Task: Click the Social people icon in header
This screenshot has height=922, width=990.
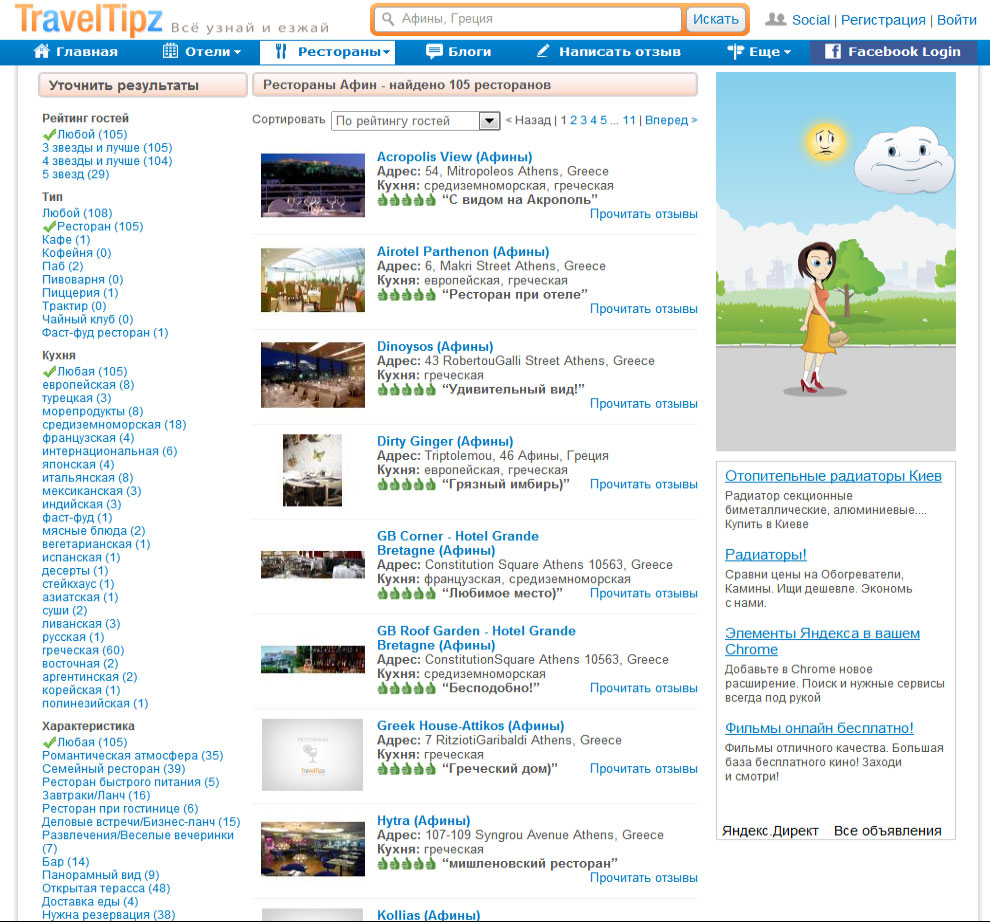Action: click(x=775, y=19)
